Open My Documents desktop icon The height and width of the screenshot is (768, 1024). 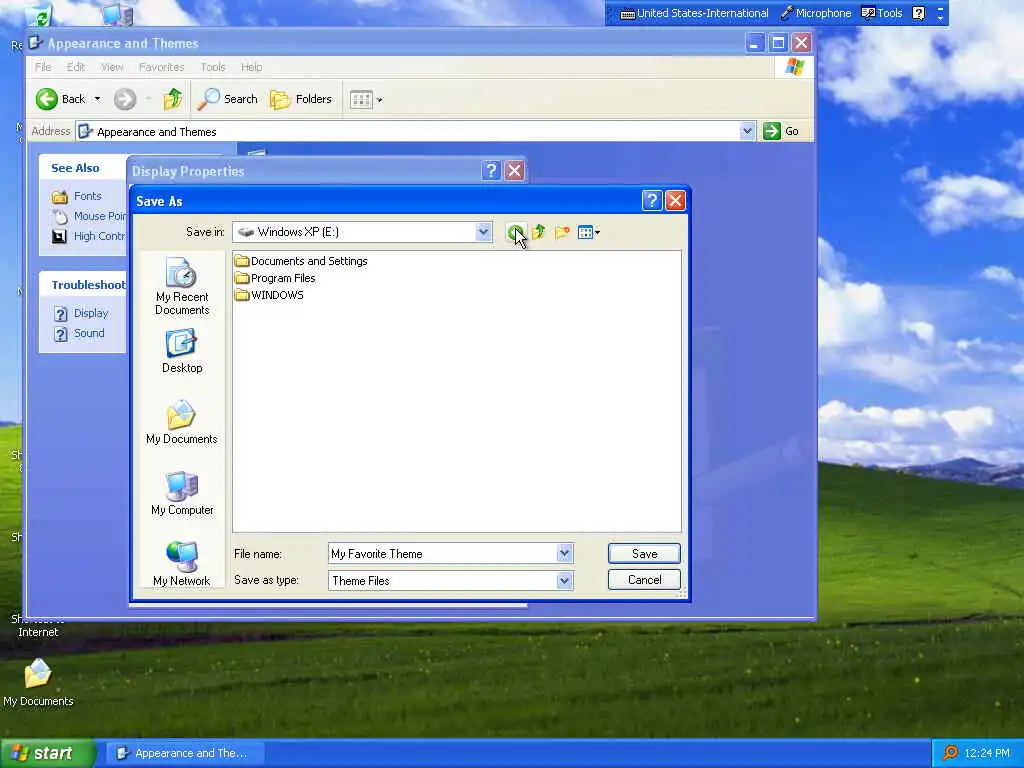[x=38, y=682]
